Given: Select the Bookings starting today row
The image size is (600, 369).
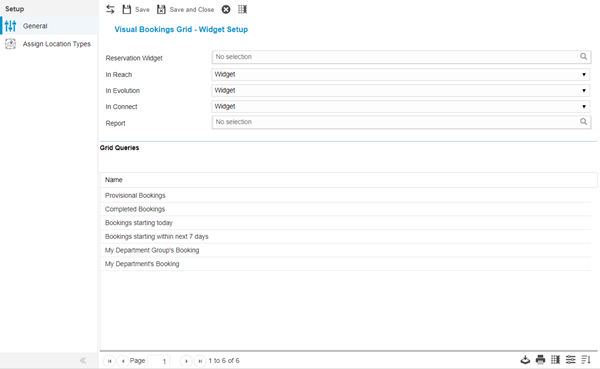Looking at the screenshot, I should pyautogui.click(x=346, y=223).
